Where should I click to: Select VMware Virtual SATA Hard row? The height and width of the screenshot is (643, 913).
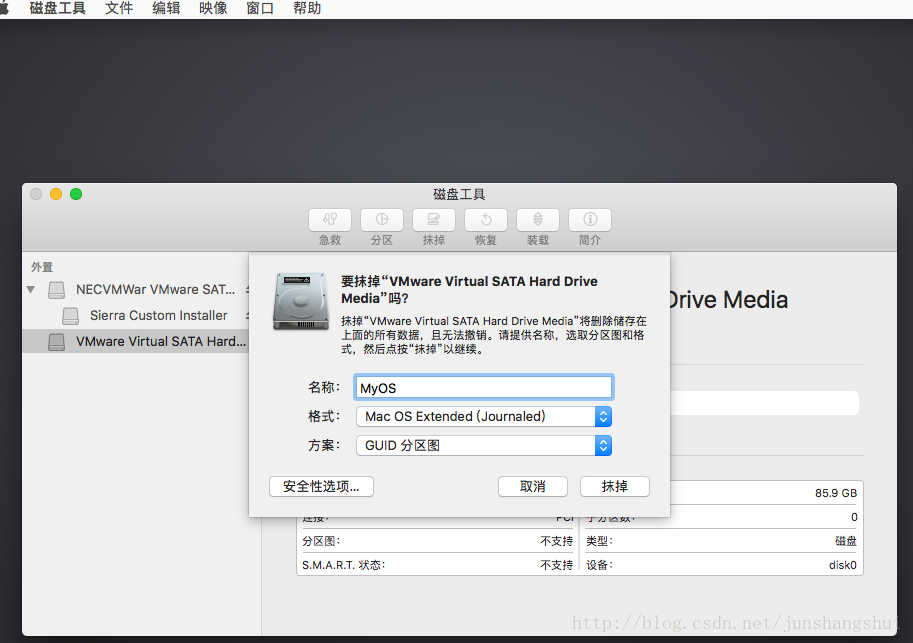[x=136, y=341]
